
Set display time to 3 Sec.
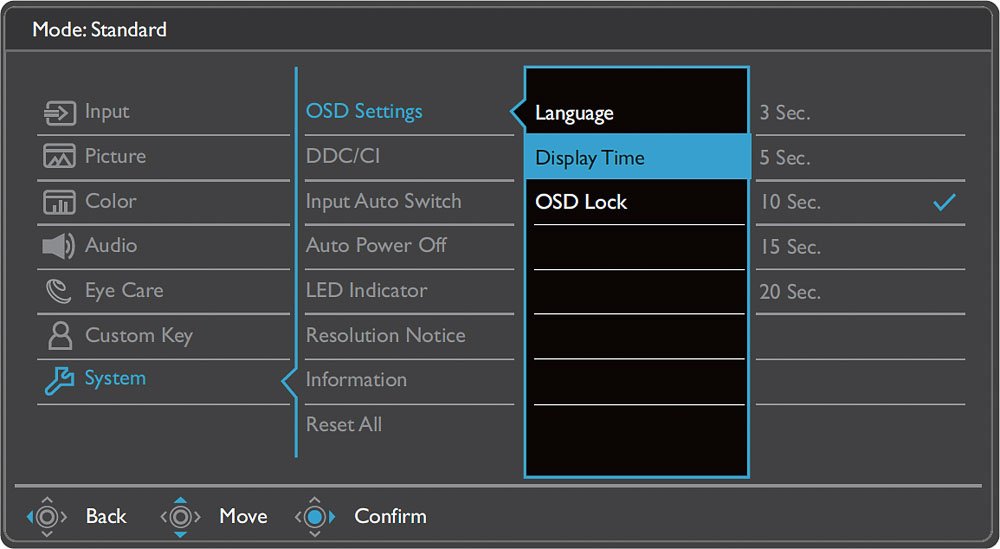pyautogui.click(x=784, y=113)
